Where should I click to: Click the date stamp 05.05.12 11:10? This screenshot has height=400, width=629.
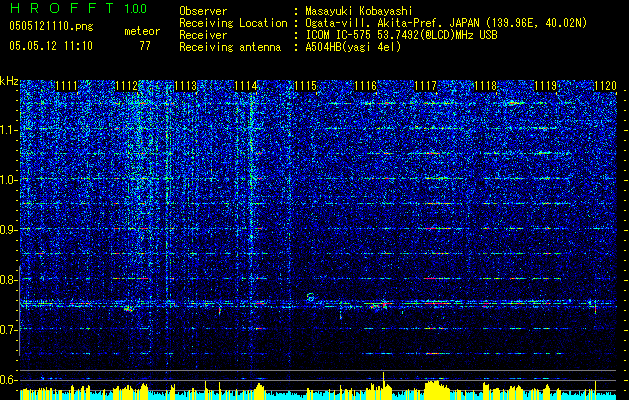click(51, 46)
